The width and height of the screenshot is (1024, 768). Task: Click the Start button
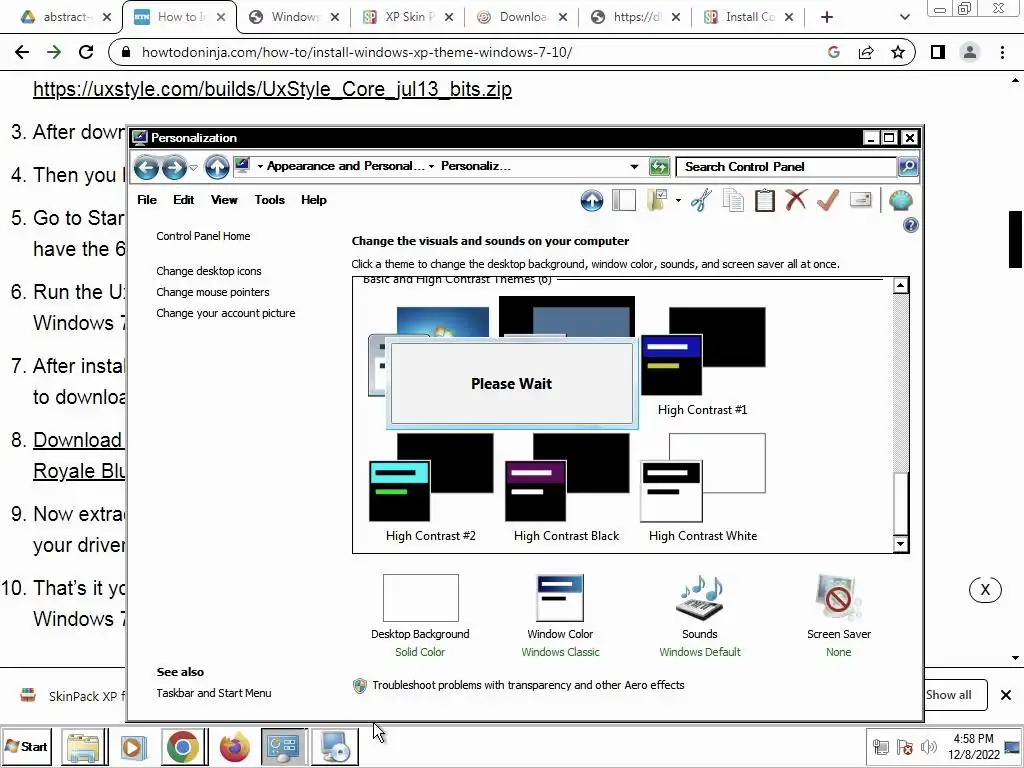click(27, 746)
